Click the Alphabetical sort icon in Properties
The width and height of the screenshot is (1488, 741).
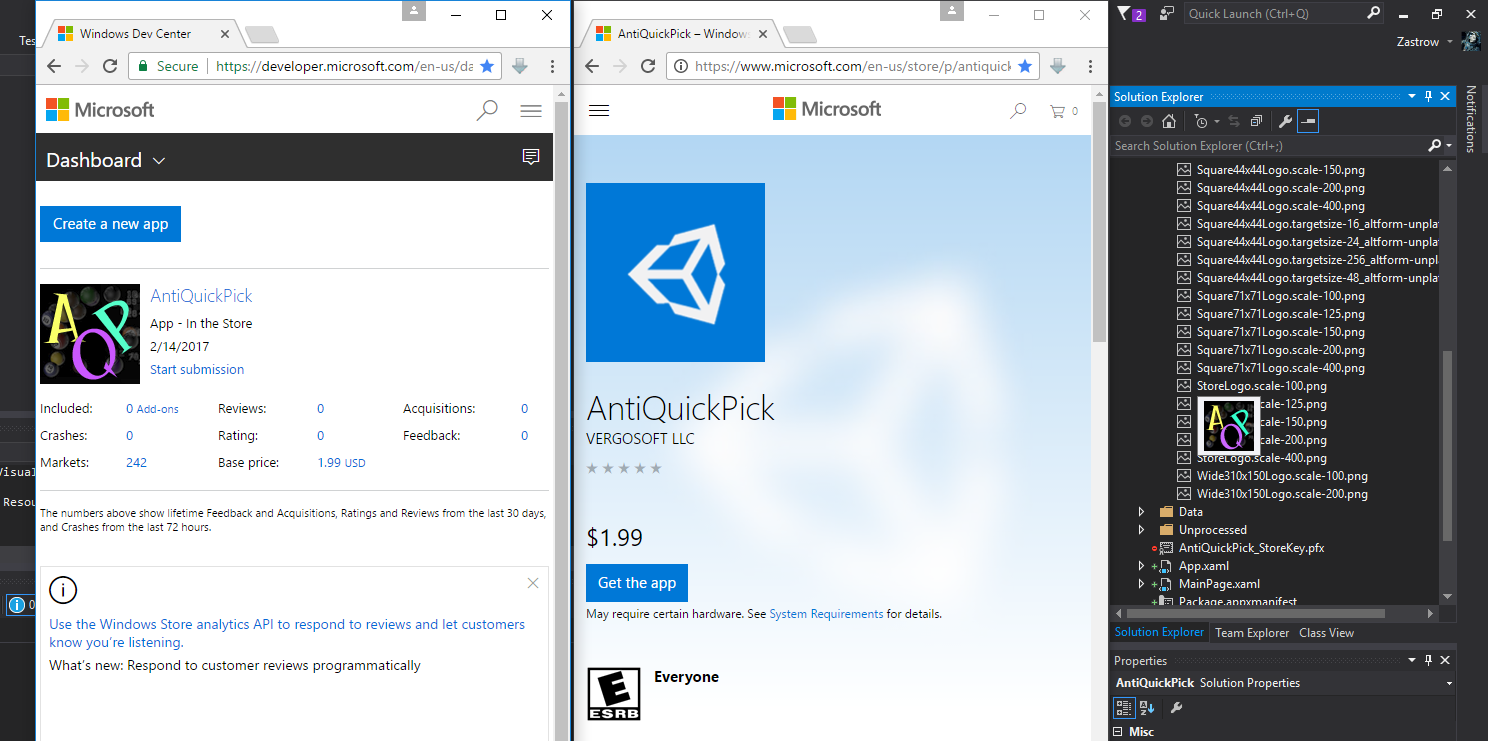coord(1147,708)
